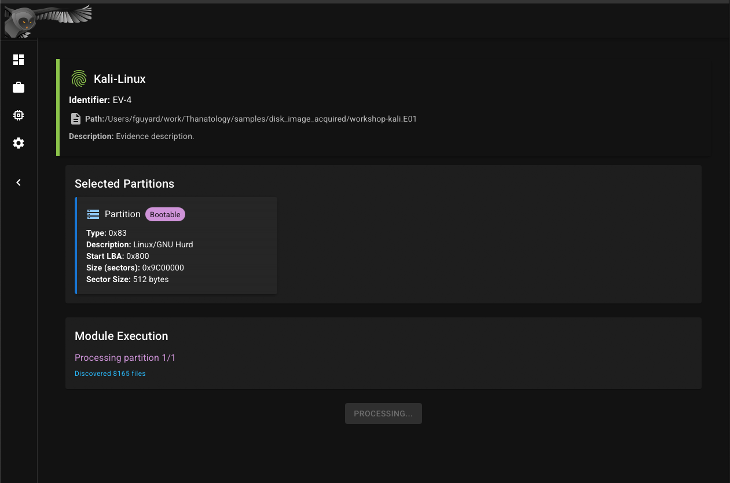This screenshot has width=730, height=483.
Task: Open the modules chip icon in sidebar
Action: [x=19, y=115]
